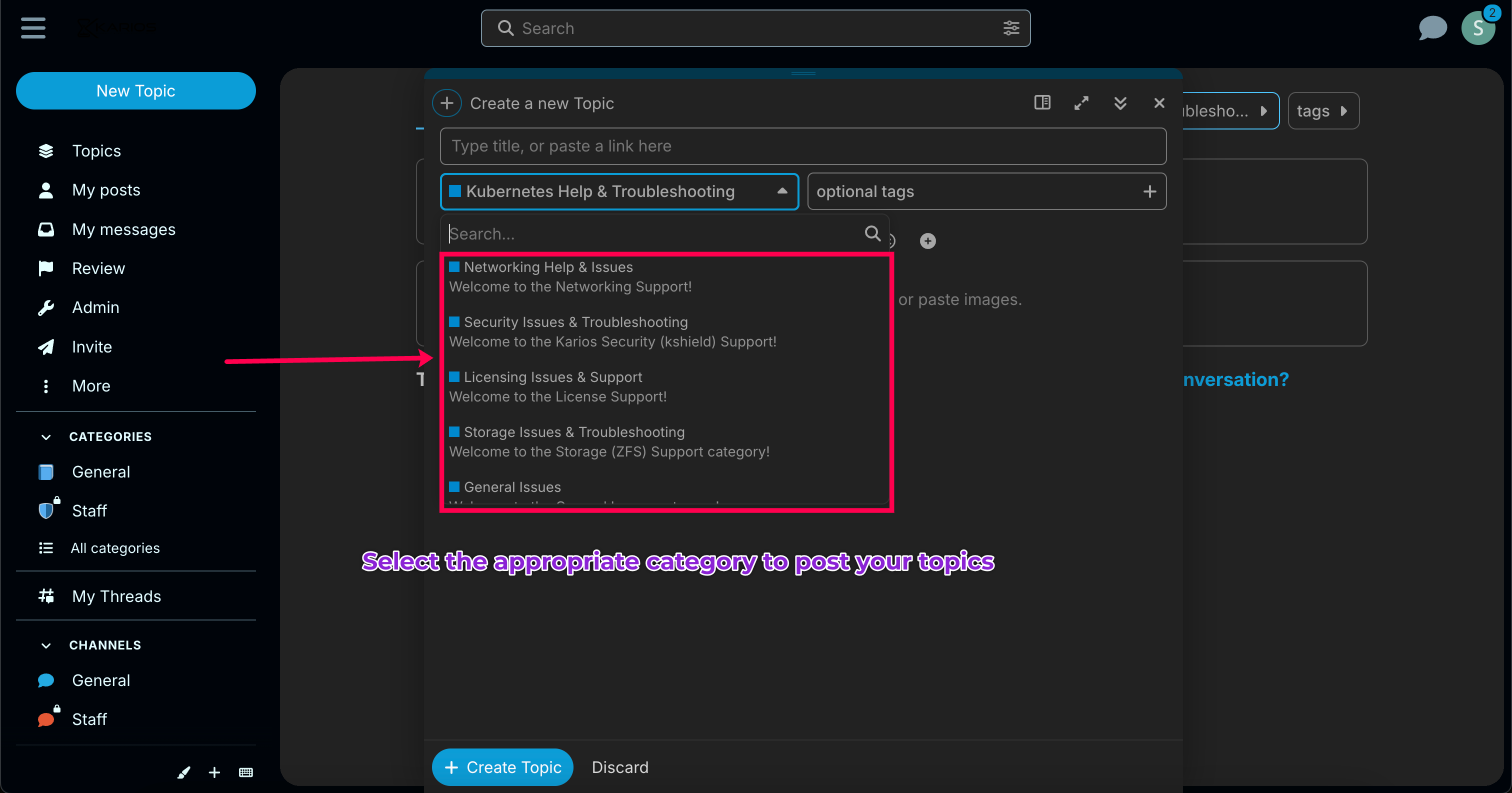The image size is (1512, 793).
Task: Open the hamburger sidebar menu
Action: tap(33, 27)
